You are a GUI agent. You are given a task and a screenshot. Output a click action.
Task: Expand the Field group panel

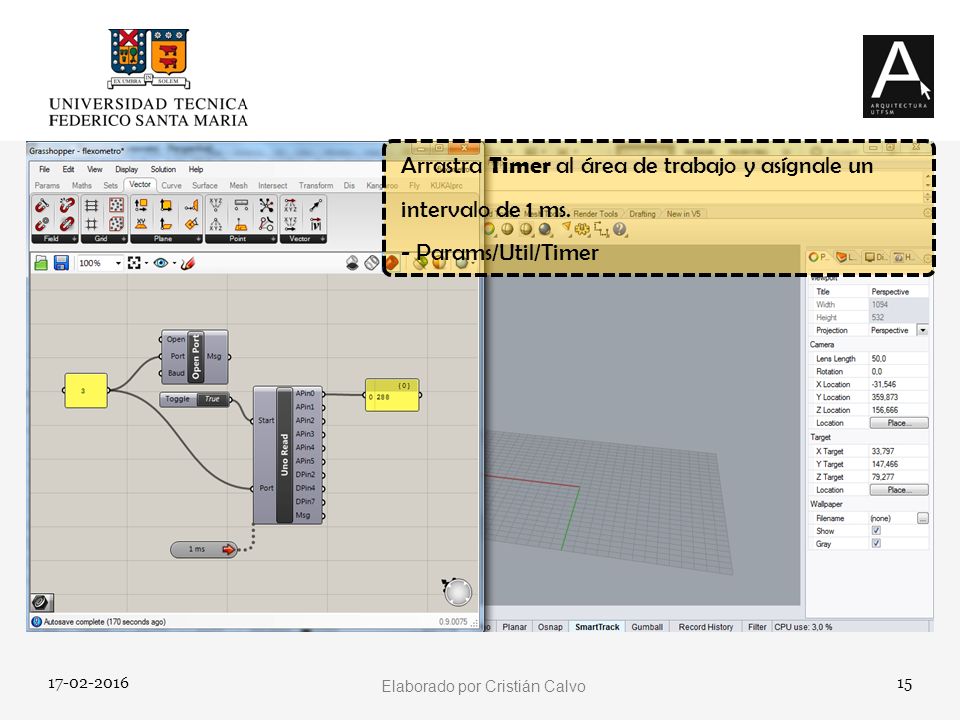pos(74,239)
